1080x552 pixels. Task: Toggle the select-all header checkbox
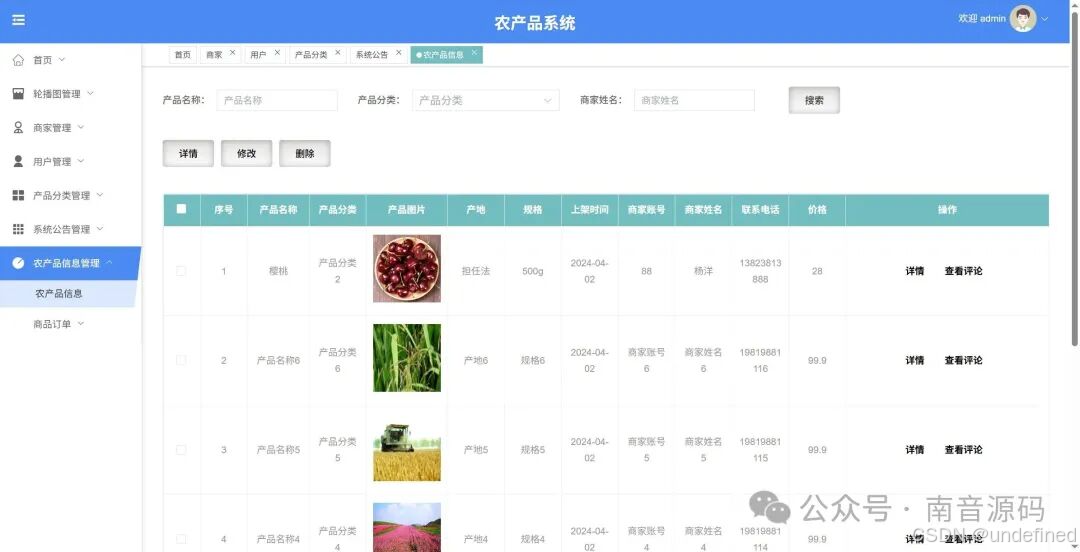coord(181,209)
